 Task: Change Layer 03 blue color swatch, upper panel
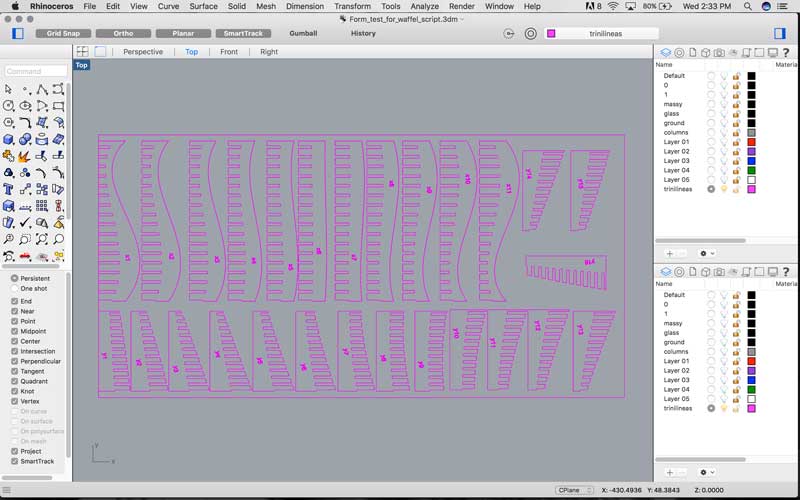[751, 161]
